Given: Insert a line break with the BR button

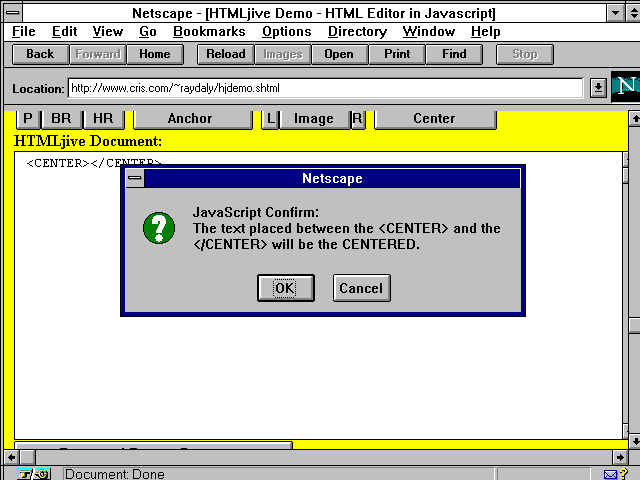Looking at the screenshot, I should [x=61, y=119].
